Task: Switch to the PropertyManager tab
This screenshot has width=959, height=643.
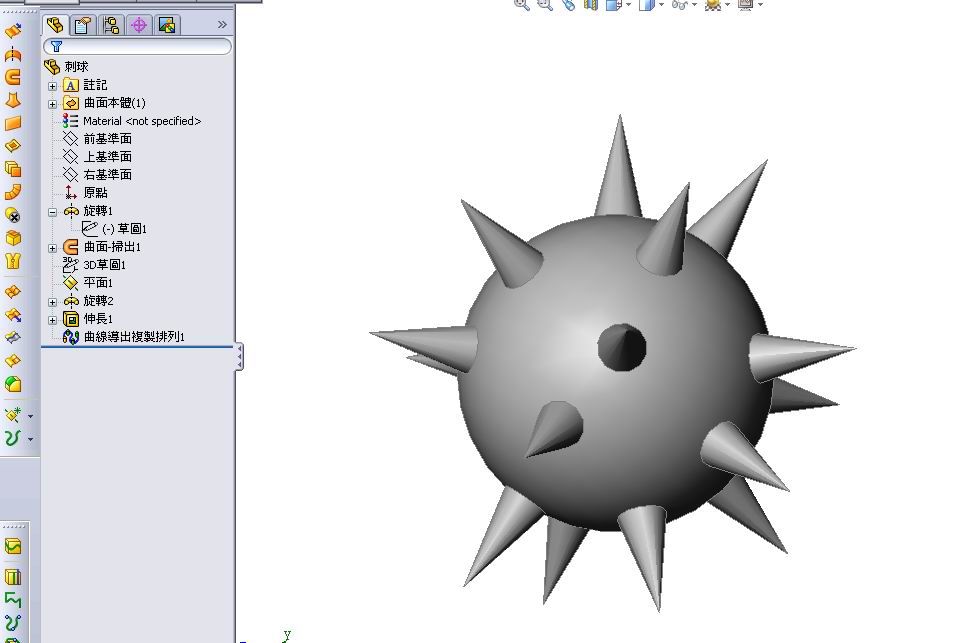Action: 83,25
